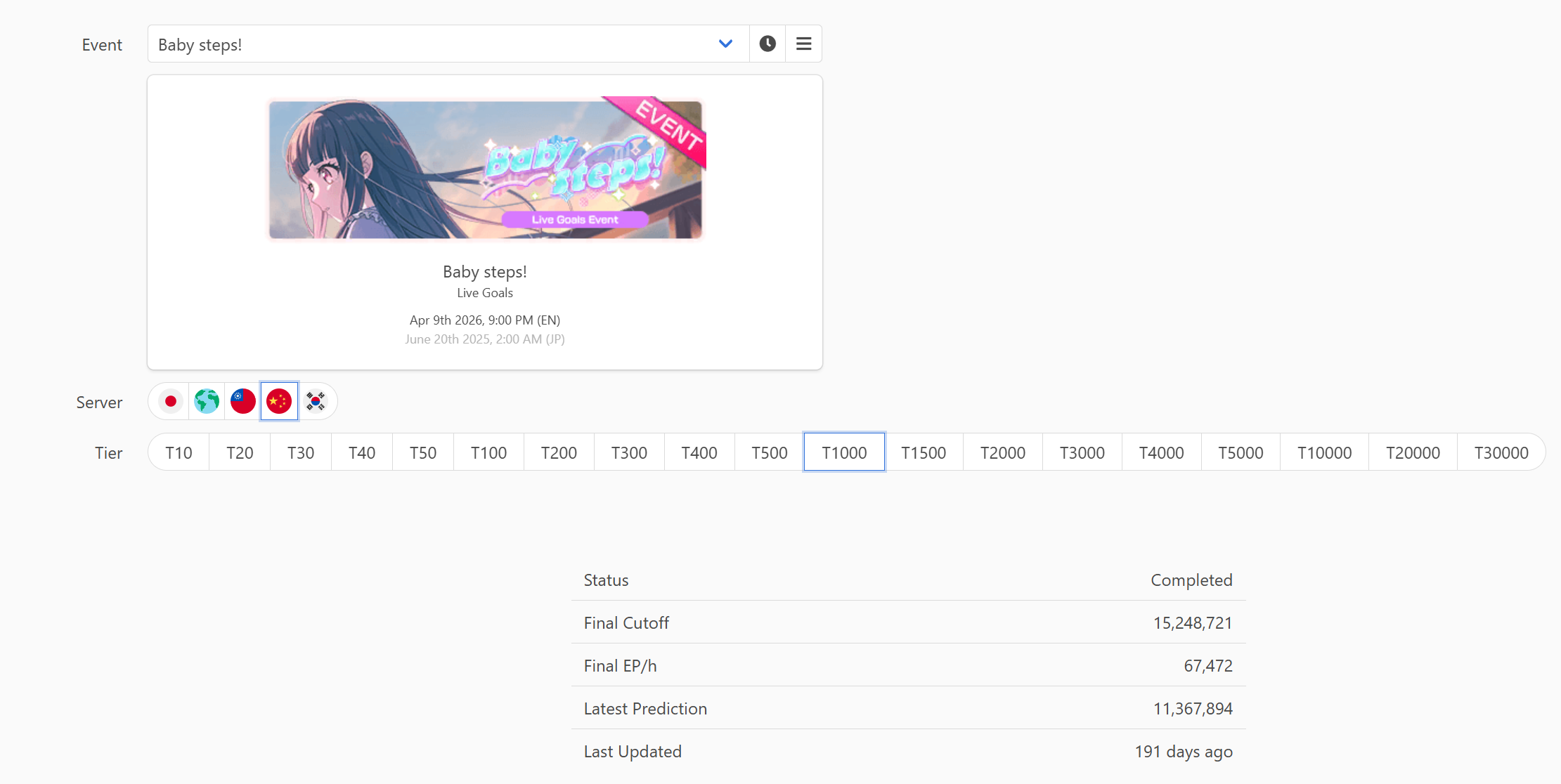The height and width of the screenshot is (784, 1561).
Task: Select tier T10
Action: [179, 452]
